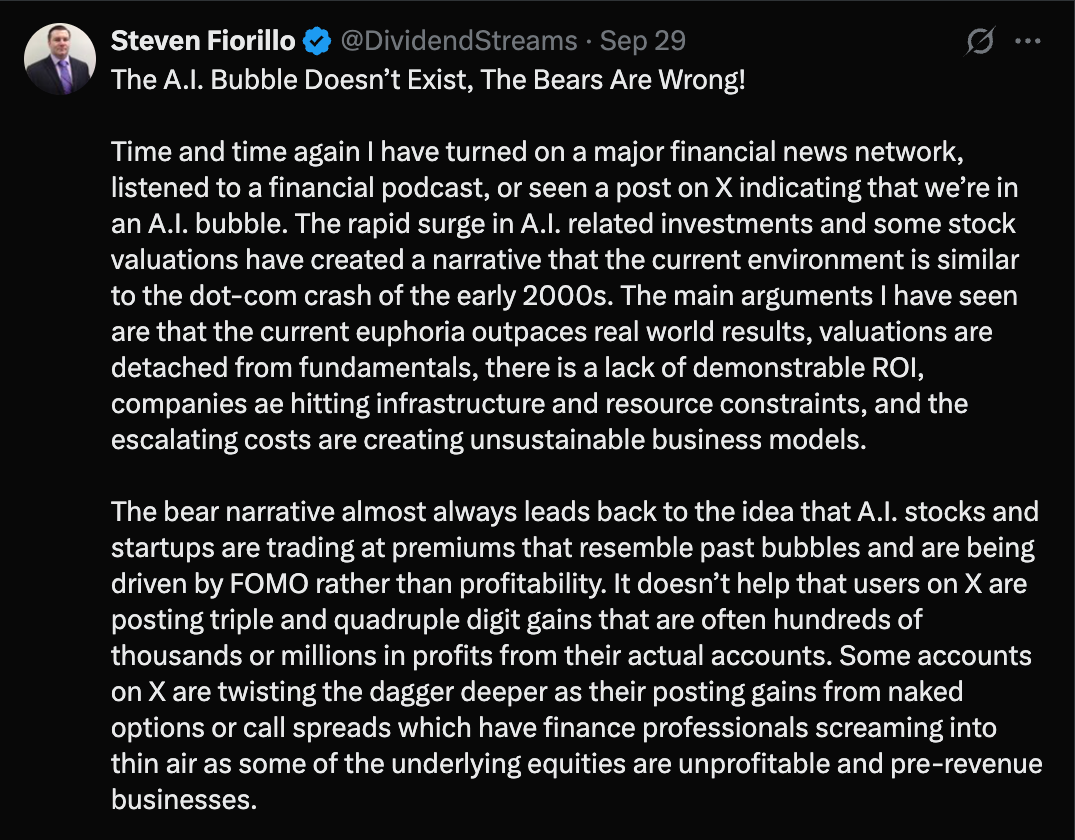Open the Steven Fiorillo display name link
Viewport: 1075px width, 840px height.
[204, 41]
